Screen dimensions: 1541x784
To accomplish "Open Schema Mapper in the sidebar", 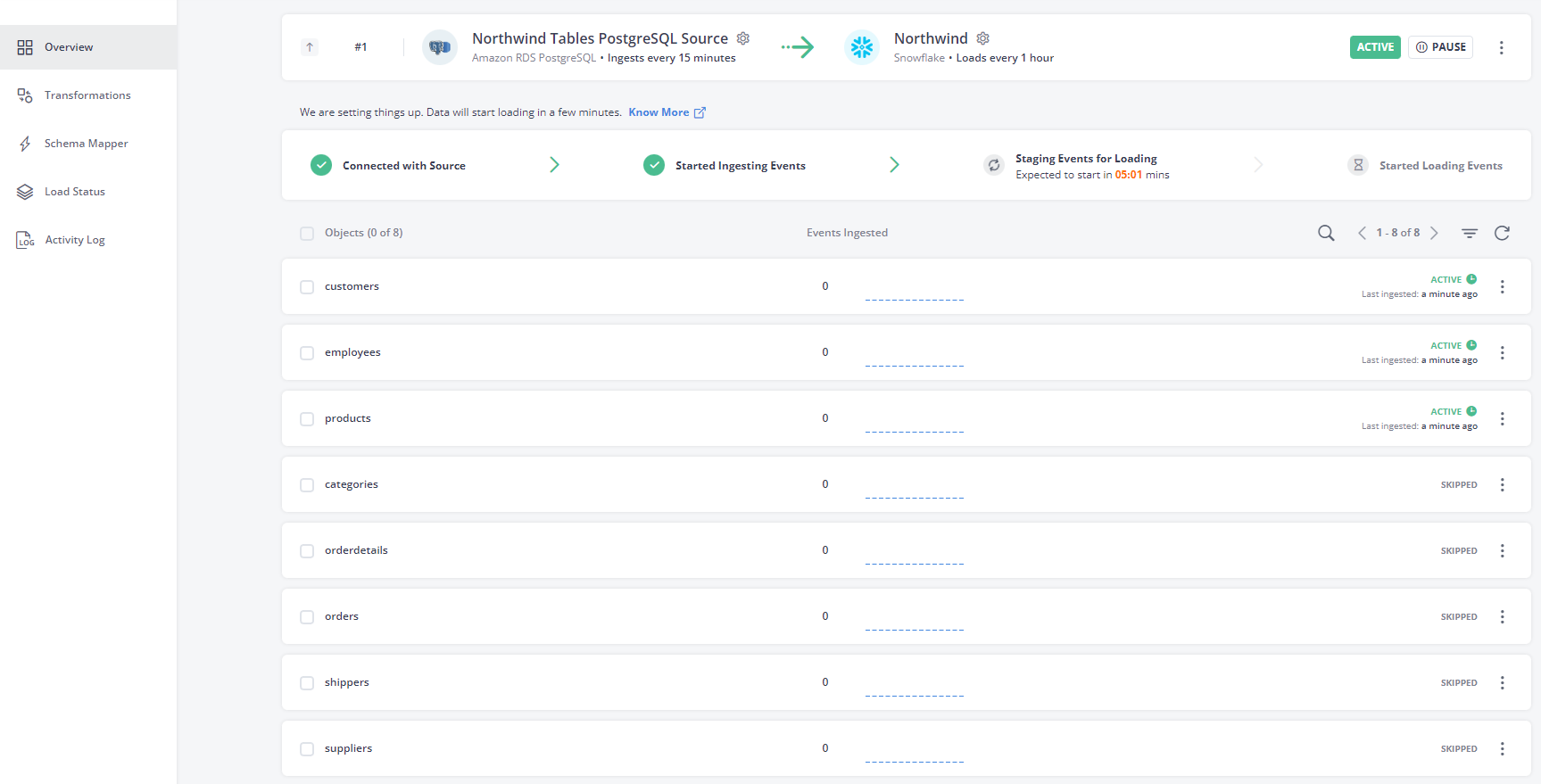I will (88, 144).
